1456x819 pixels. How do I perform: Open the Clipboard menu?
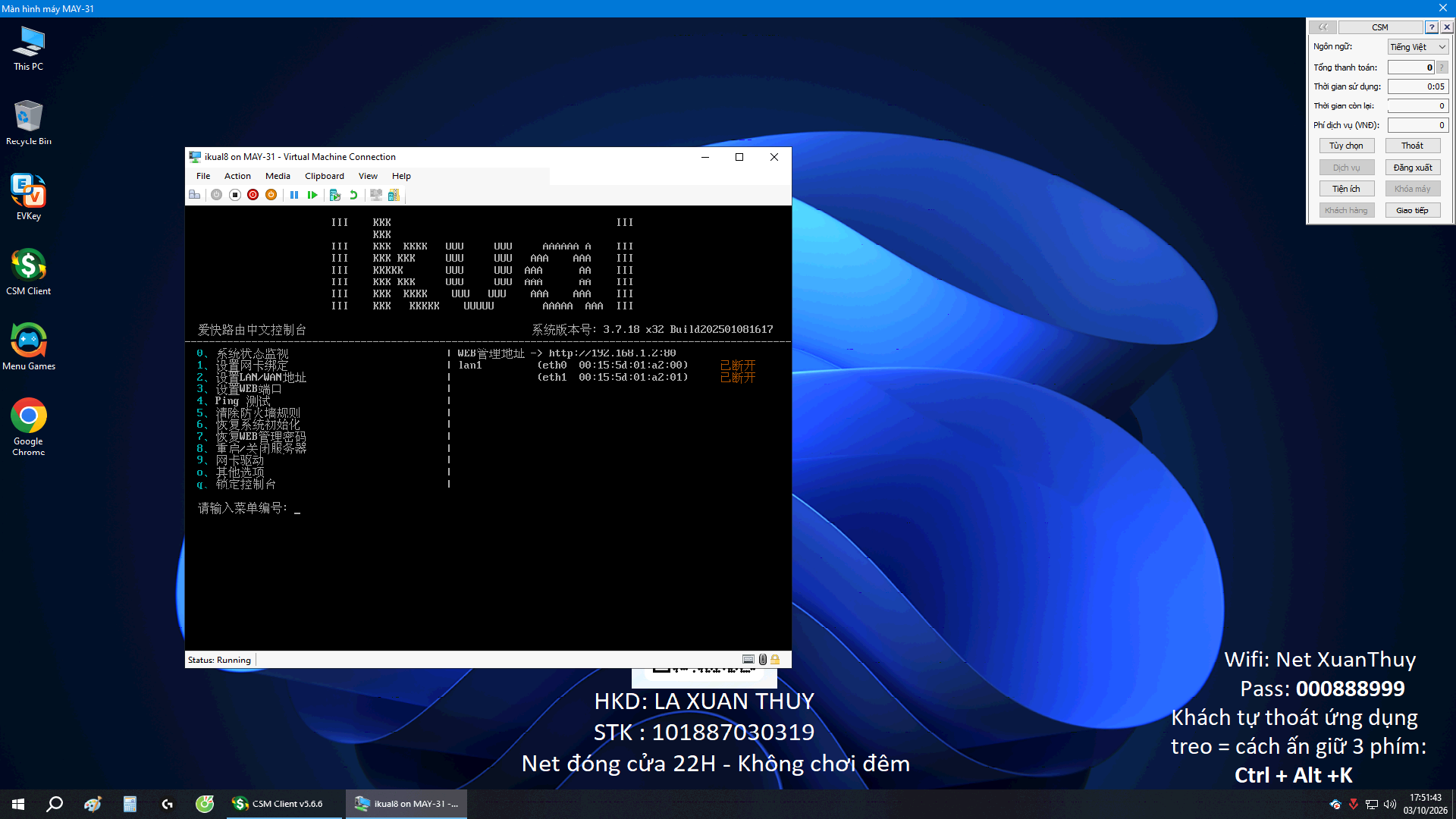click(325, 176)
